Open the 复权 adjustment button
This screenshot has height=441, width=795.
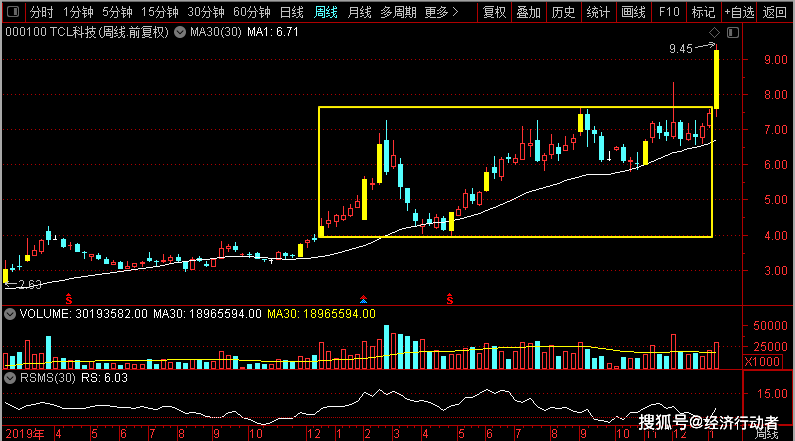pyautogui.click(x=494, y=12)
